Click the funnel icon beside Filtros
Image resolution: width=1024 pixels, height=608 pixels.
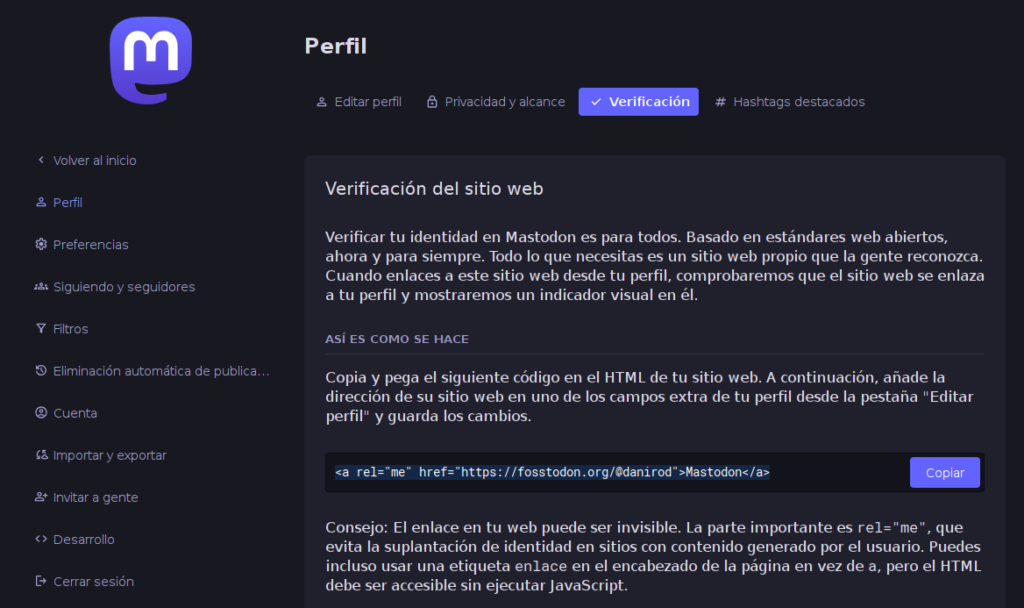(x=41, y=329)
